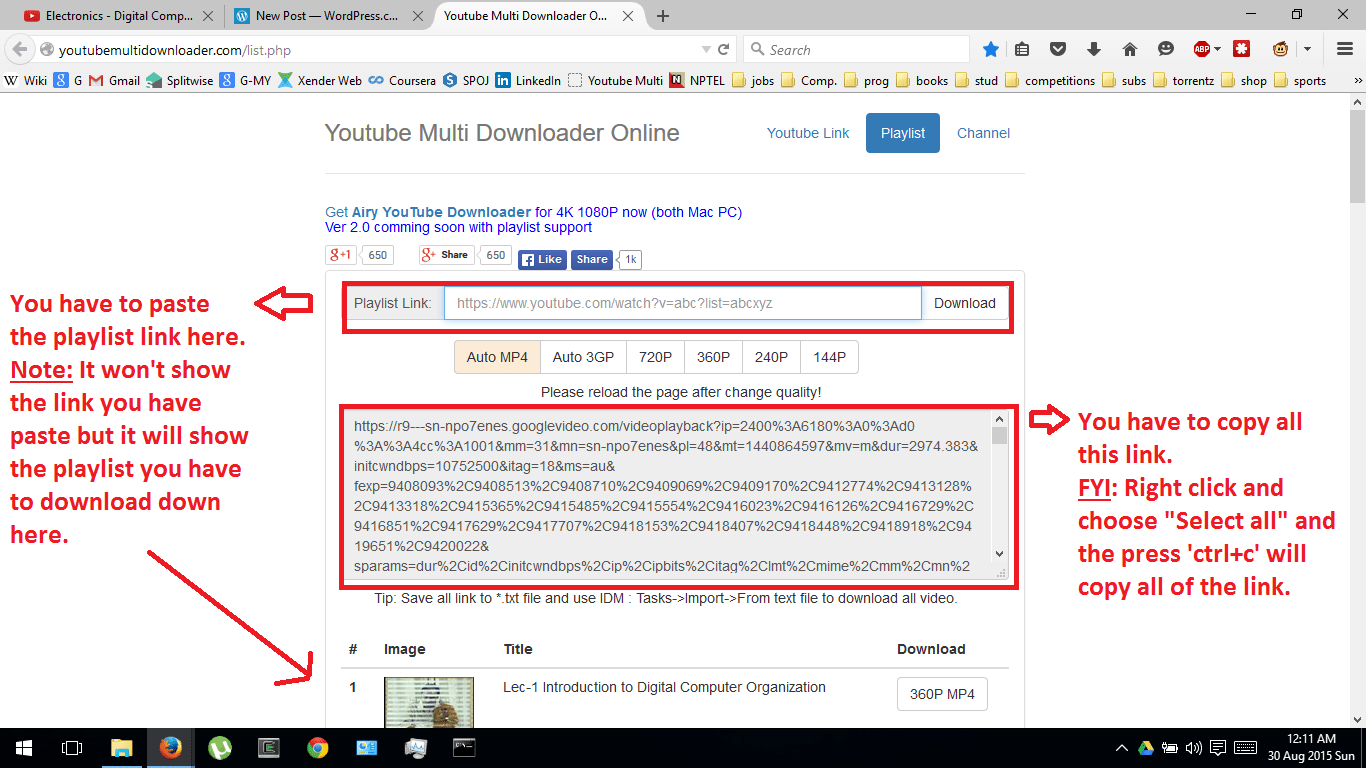The height and width of the screenshot is (772, 1372).
Task: Close the Youtube Multi Downloader tab
Action: point(628,16)
